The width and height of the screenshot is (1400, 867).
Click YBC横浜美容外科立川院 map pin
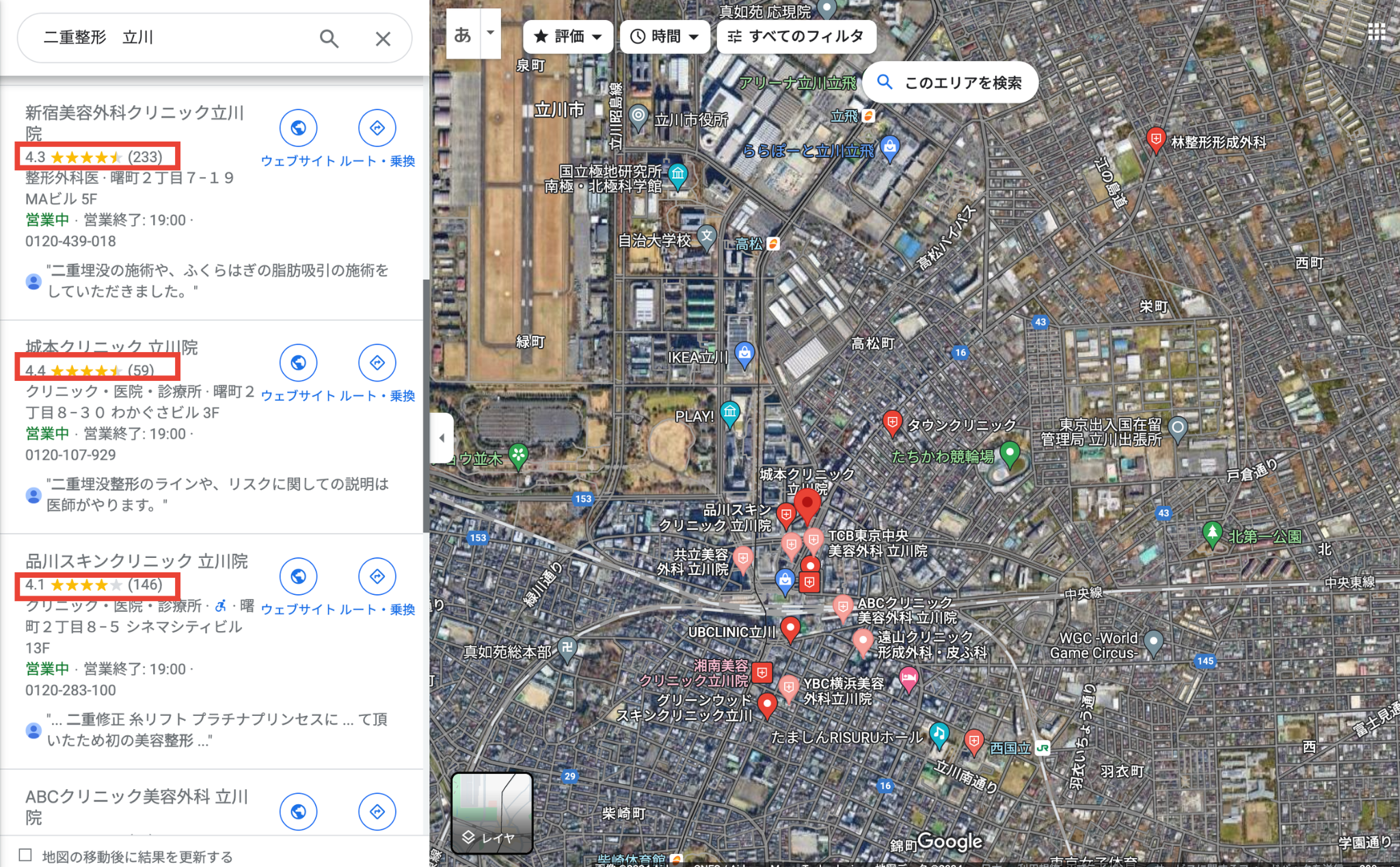coord(788,687)
